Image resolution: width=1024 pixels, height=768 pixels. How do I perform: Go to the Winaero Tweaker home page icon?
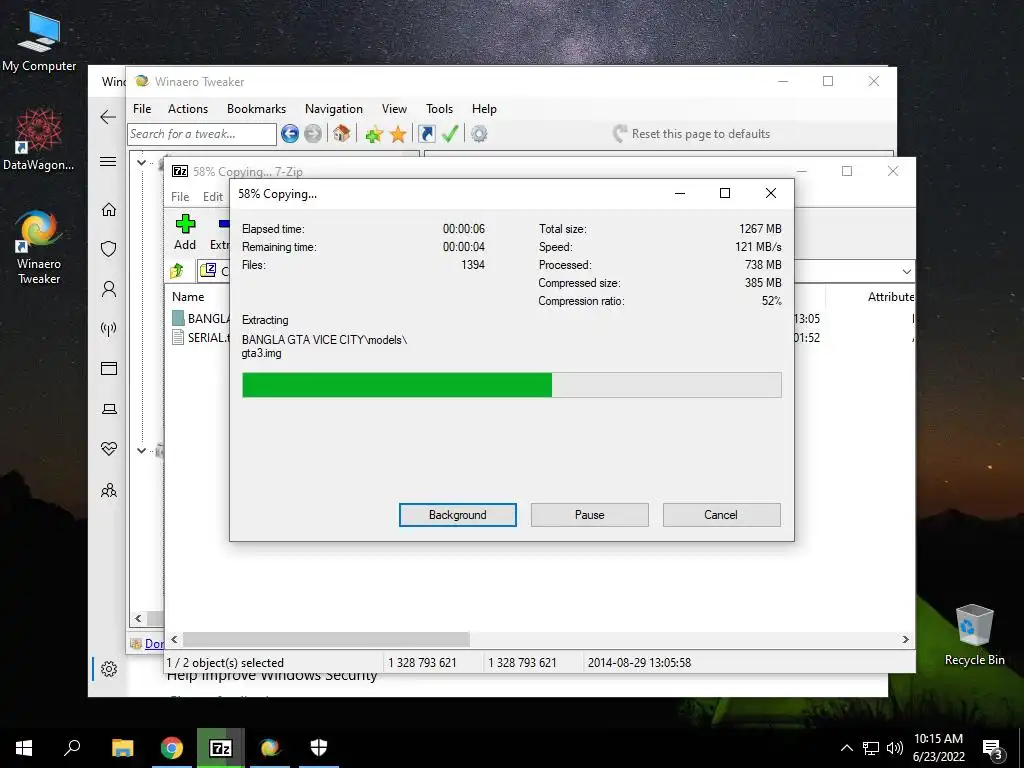point(341,134)
